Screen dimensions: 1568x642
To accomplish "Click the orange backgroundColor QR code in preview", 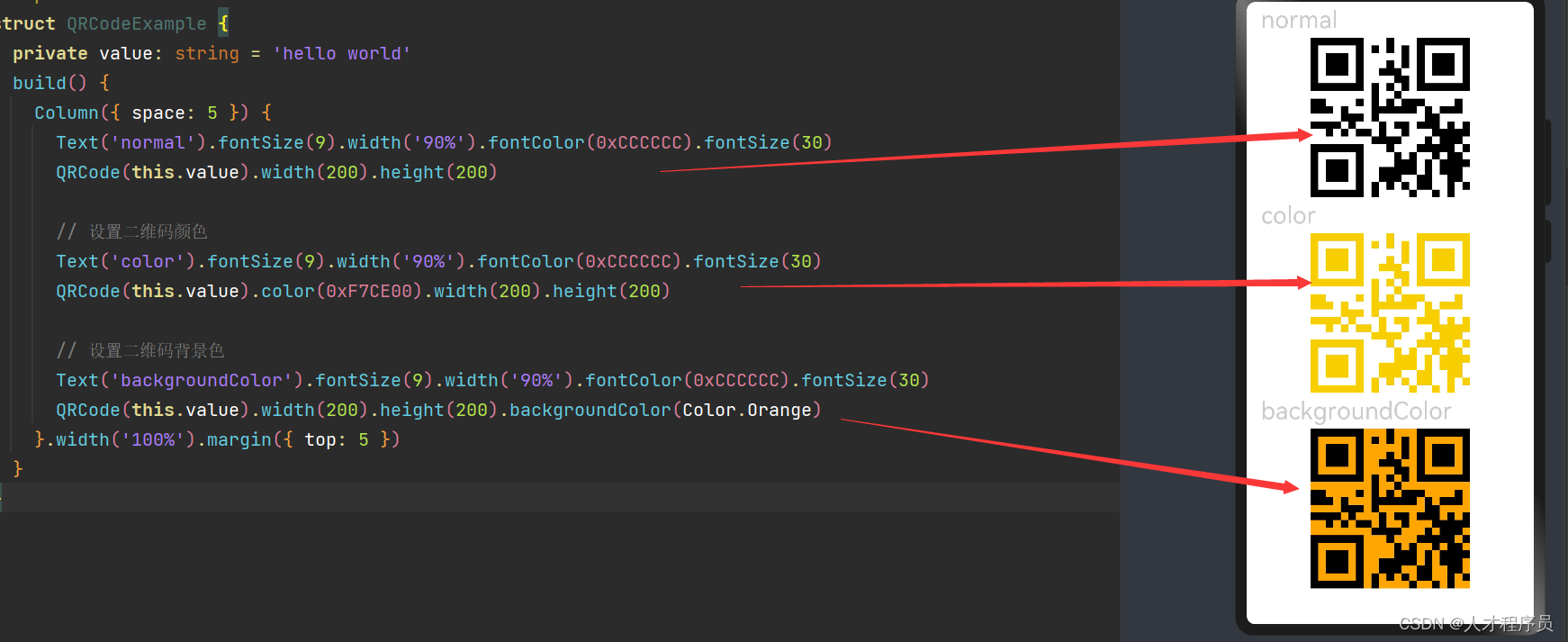I will coord(1390,508).
